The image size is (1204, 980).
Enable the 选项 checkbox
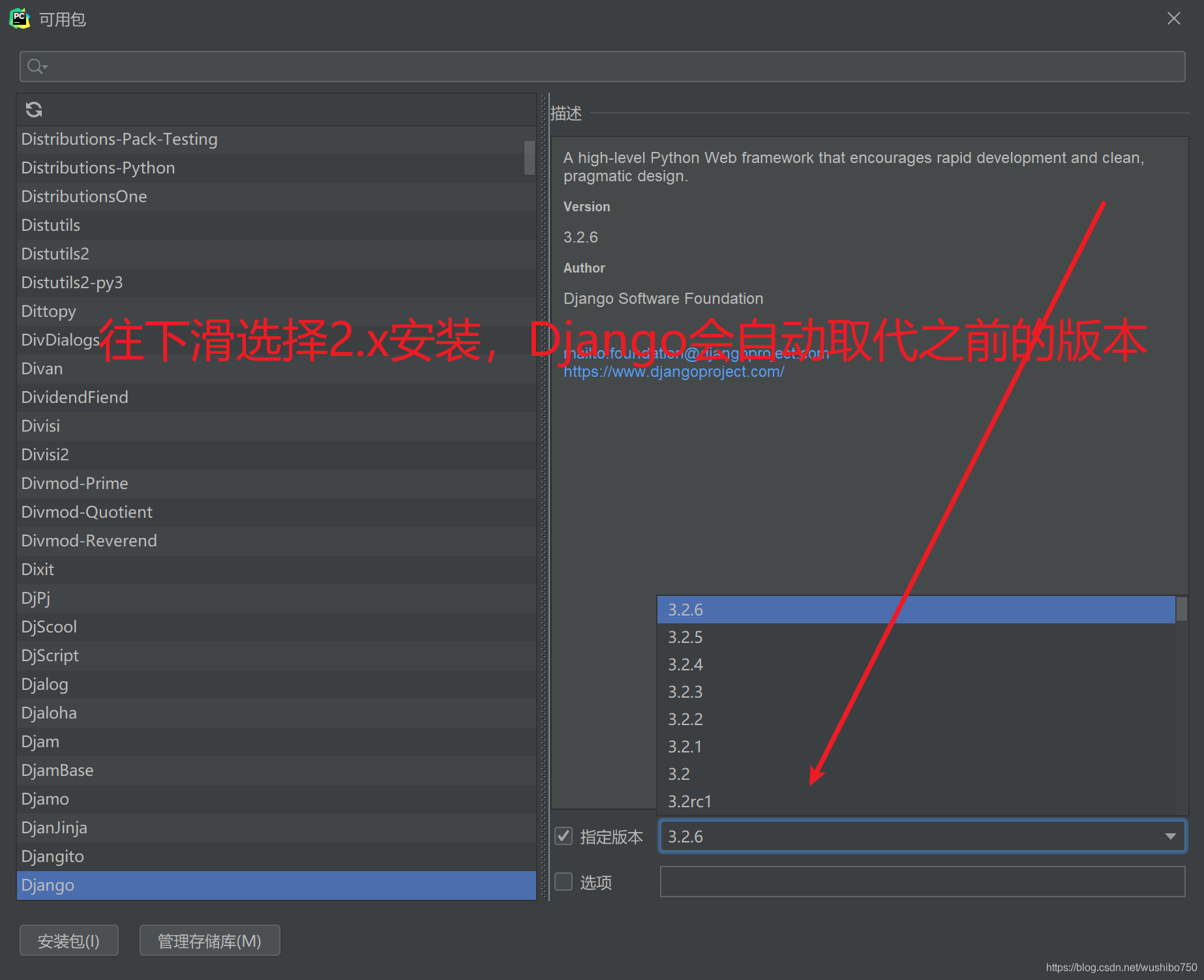[564, 882]
